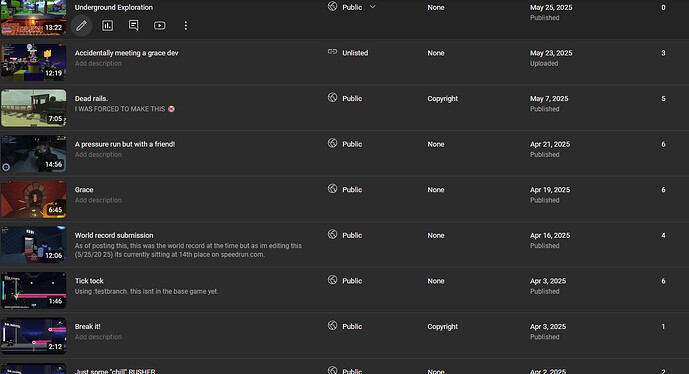Screen dimensions: 689x374
Task: Open World record submission video title
Action: pyautogui.click(x=114, y=235)
